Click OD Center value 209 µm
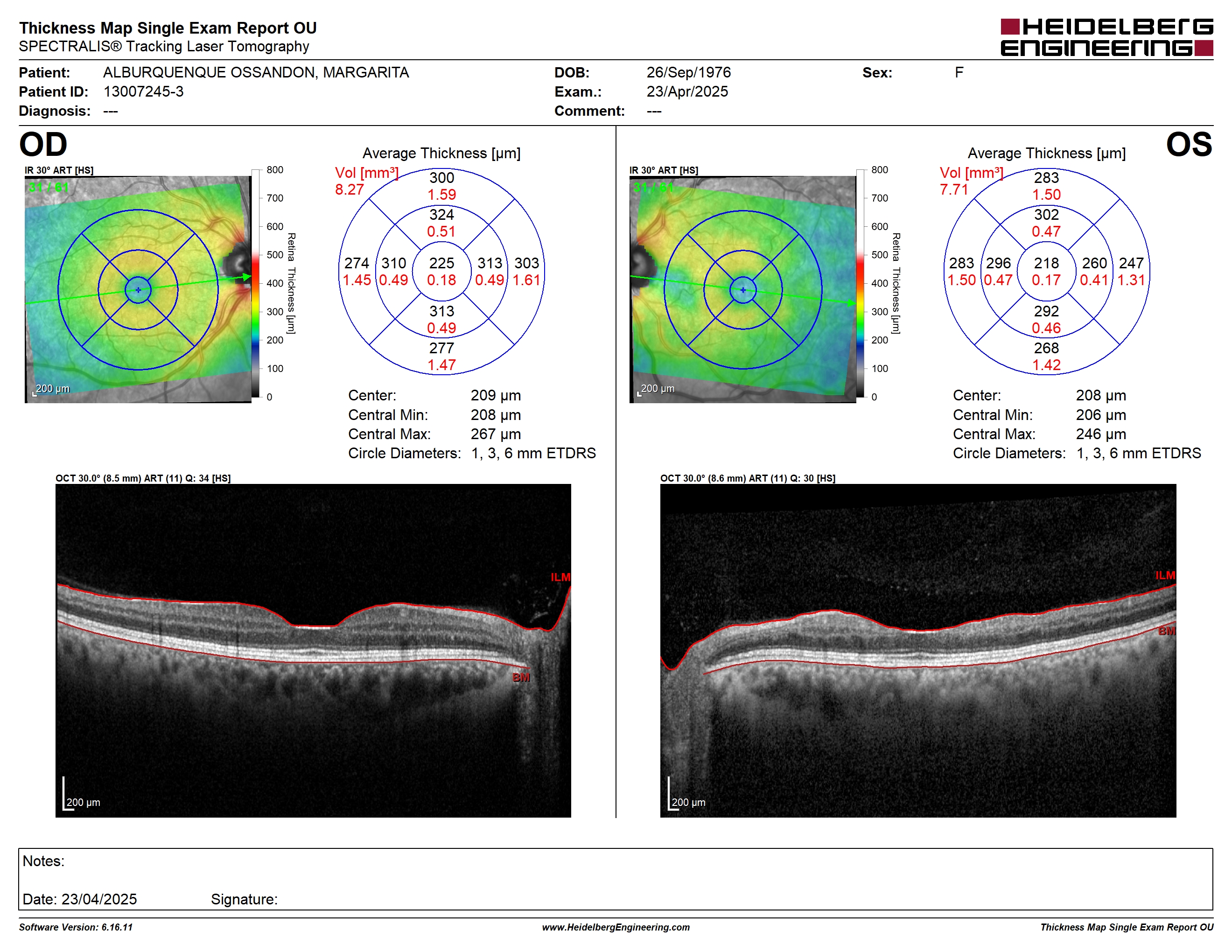The width and height of the screenshot is (1232, 952). coord(496,395)
